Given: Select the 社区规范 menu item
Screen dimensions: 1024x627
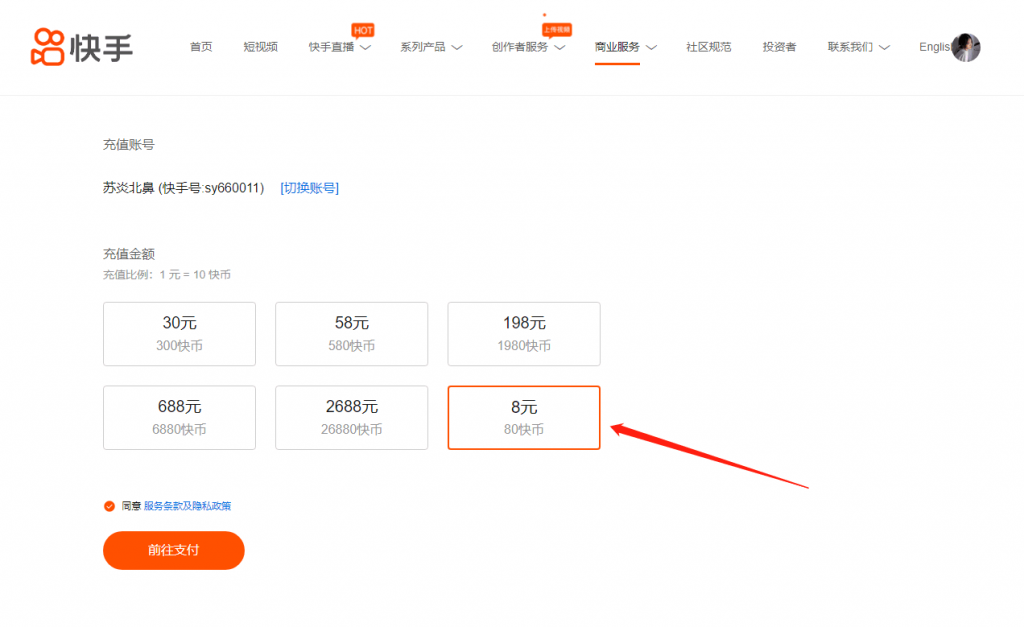Looking at the screenshot, I should tap(708, 46).
